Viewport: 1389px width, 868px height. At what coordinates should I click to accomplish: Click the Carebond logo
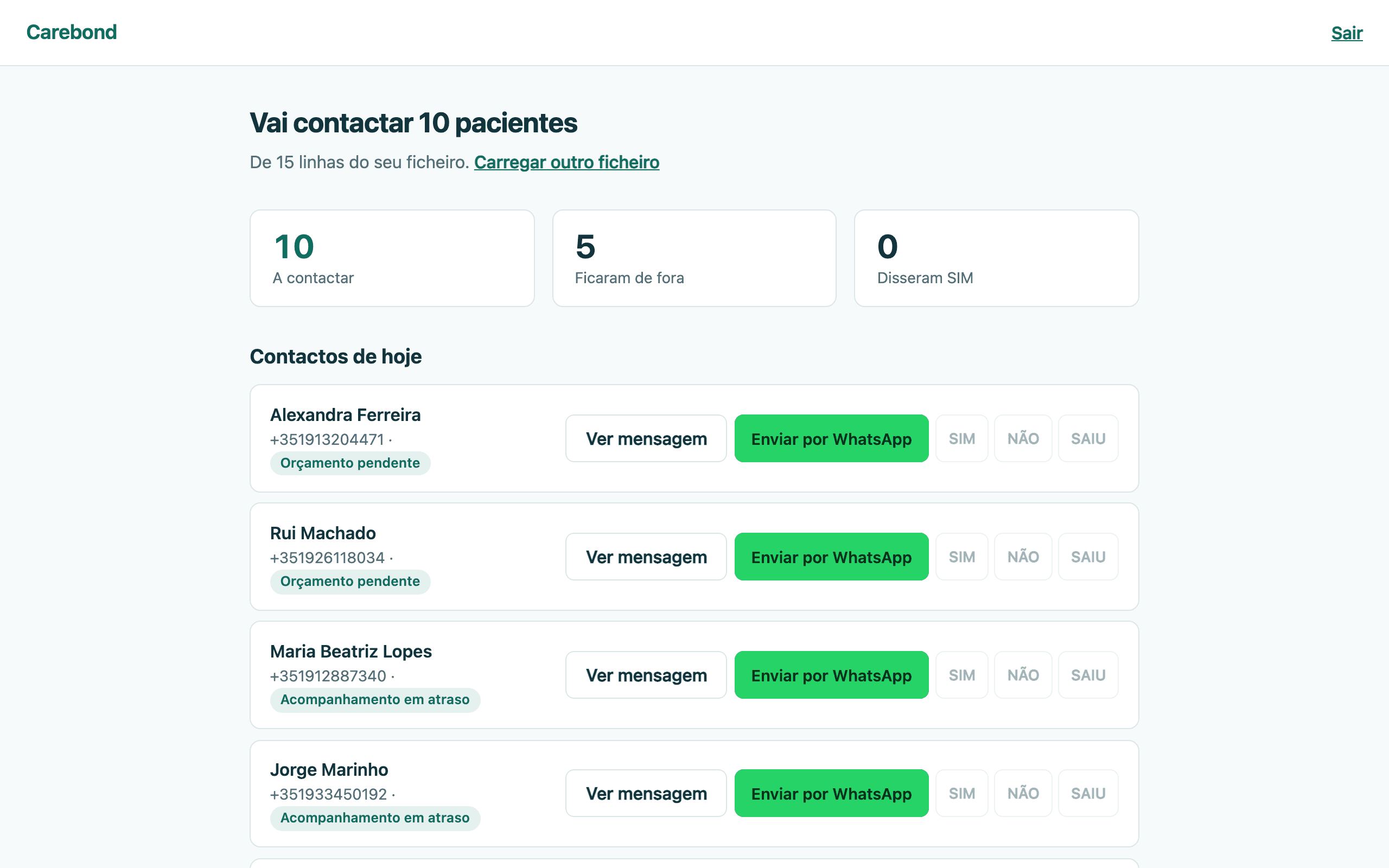[71, 32]
